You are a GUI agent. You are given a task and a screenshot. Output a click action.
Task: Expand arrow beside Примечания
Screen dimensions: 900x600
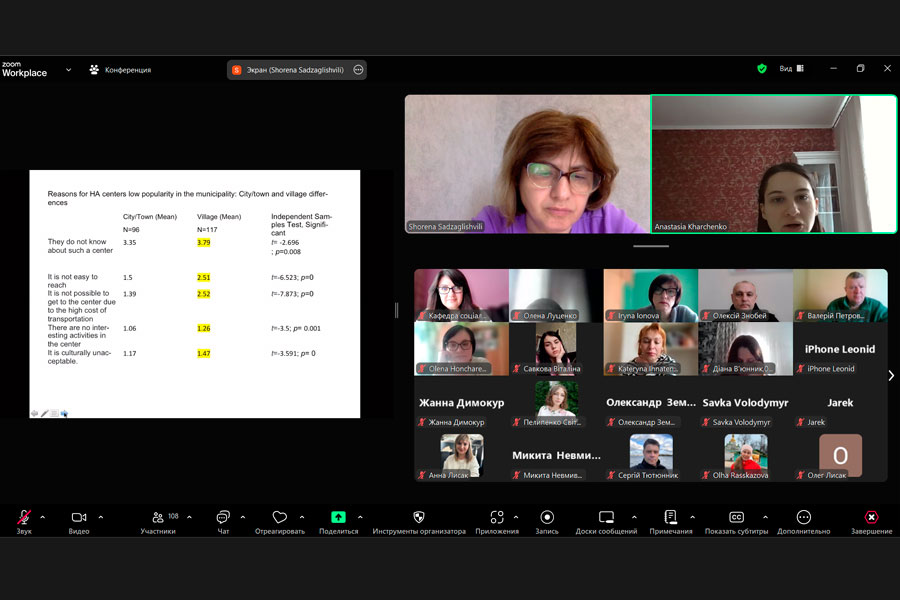[x=693, y=517]
